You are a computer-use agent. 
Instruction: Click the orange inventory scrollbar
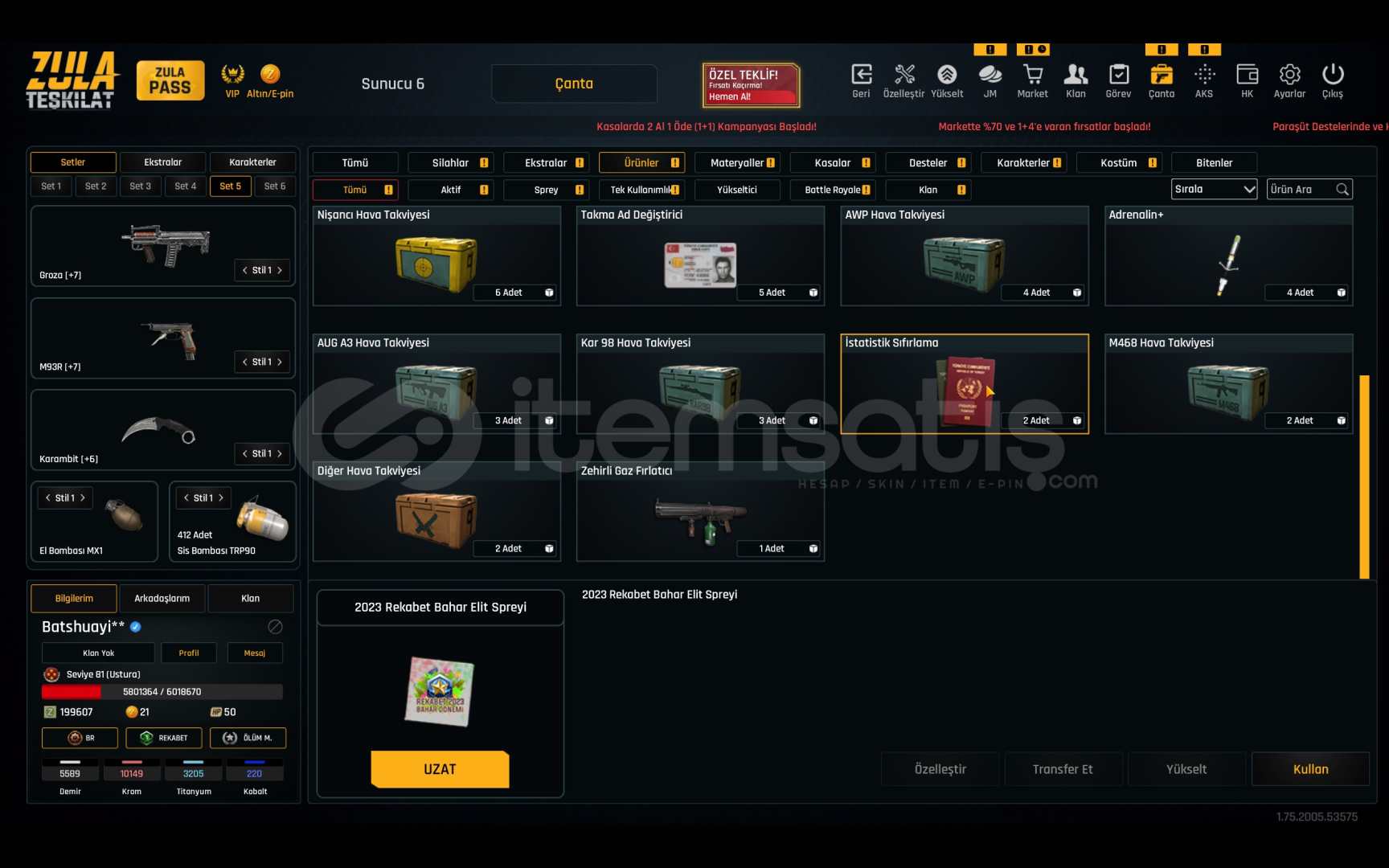[x=1364, y=477]
